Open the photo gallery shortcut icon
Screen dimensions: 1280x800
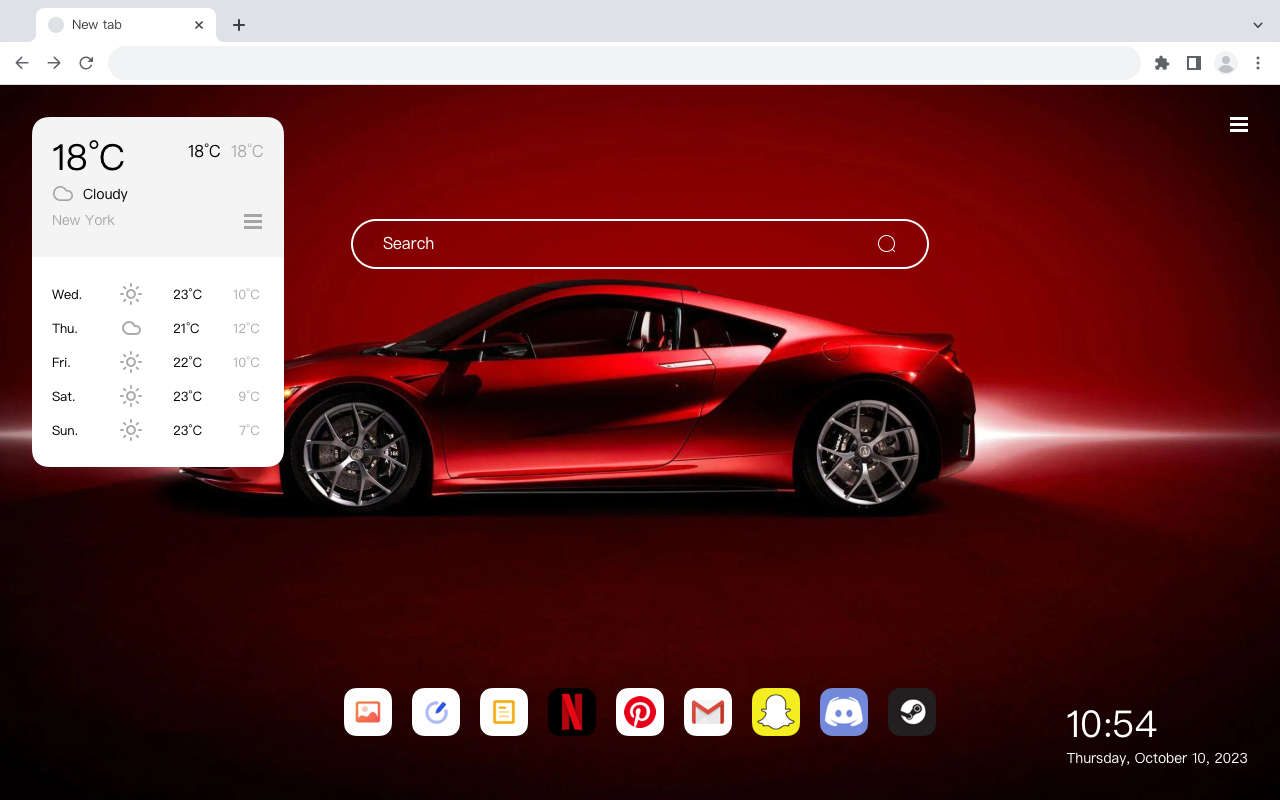pyautogui.click(x=368, y=712)
